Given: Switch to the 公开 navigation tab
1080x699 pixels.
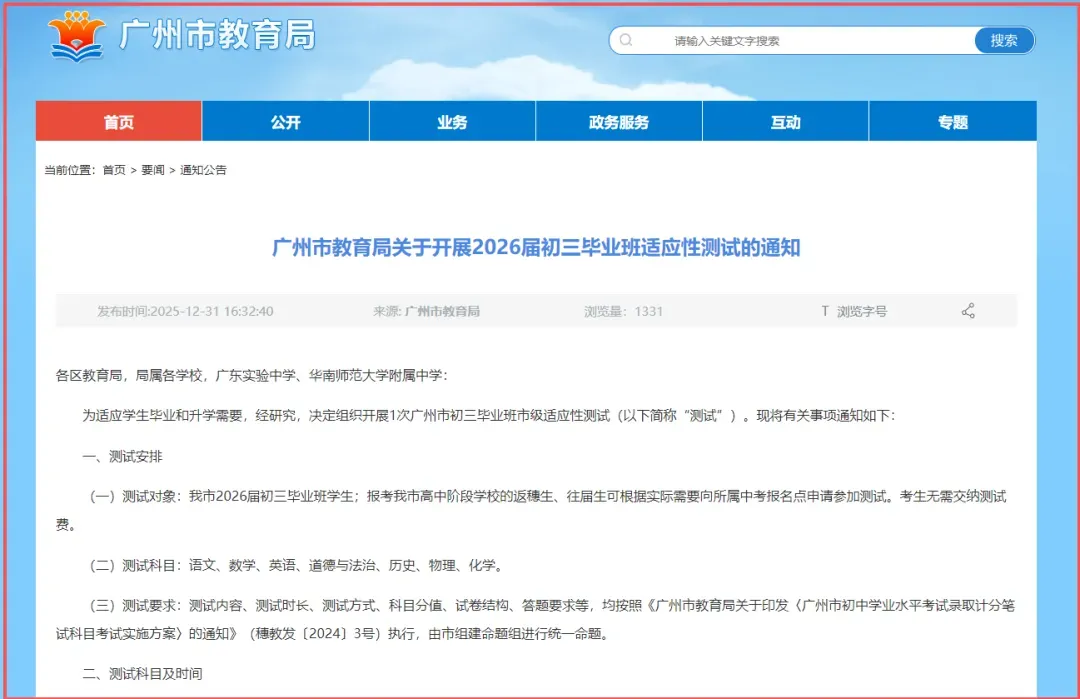Looking at the screenshot, I should point(285,120).
